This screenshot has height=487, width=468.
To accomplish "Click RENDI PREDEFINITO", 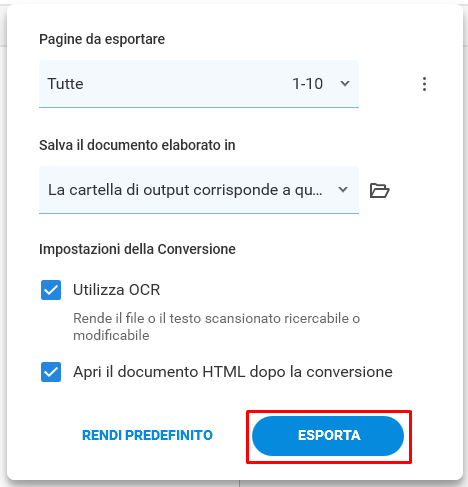I will [x=147, y=435].
